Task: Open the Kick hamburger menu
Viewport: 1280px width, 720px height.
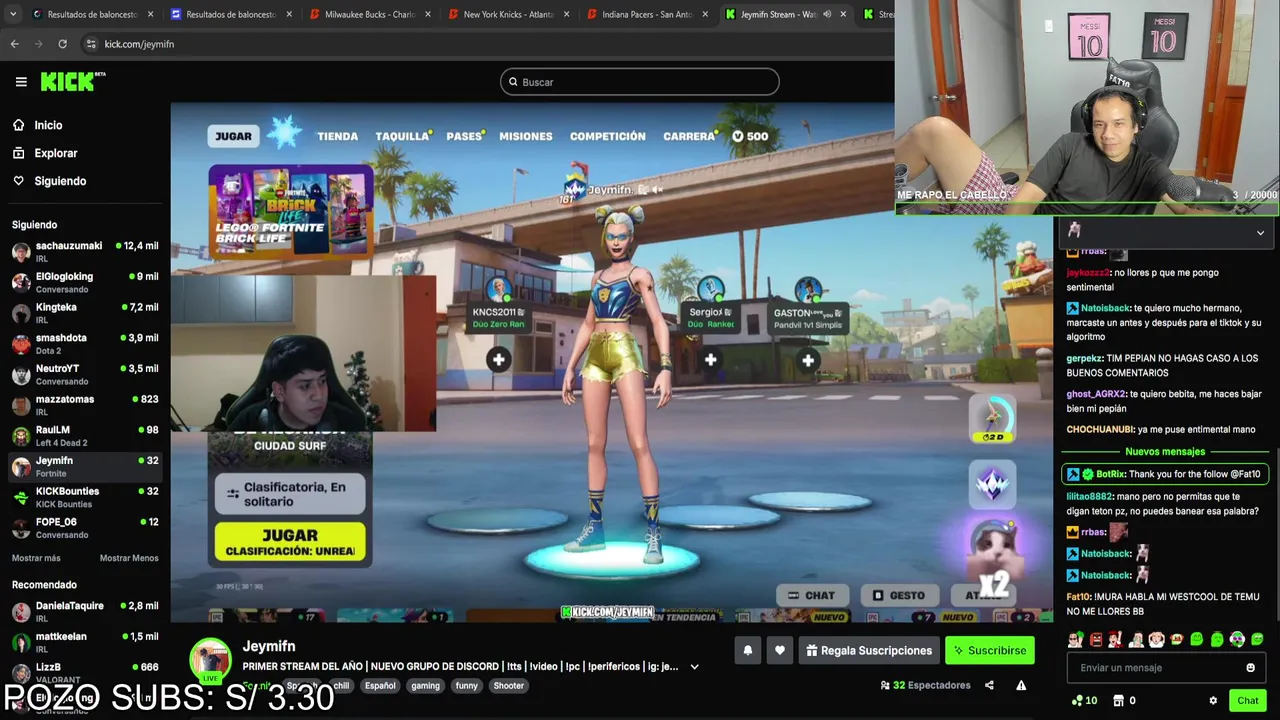Action: point(21,82)
